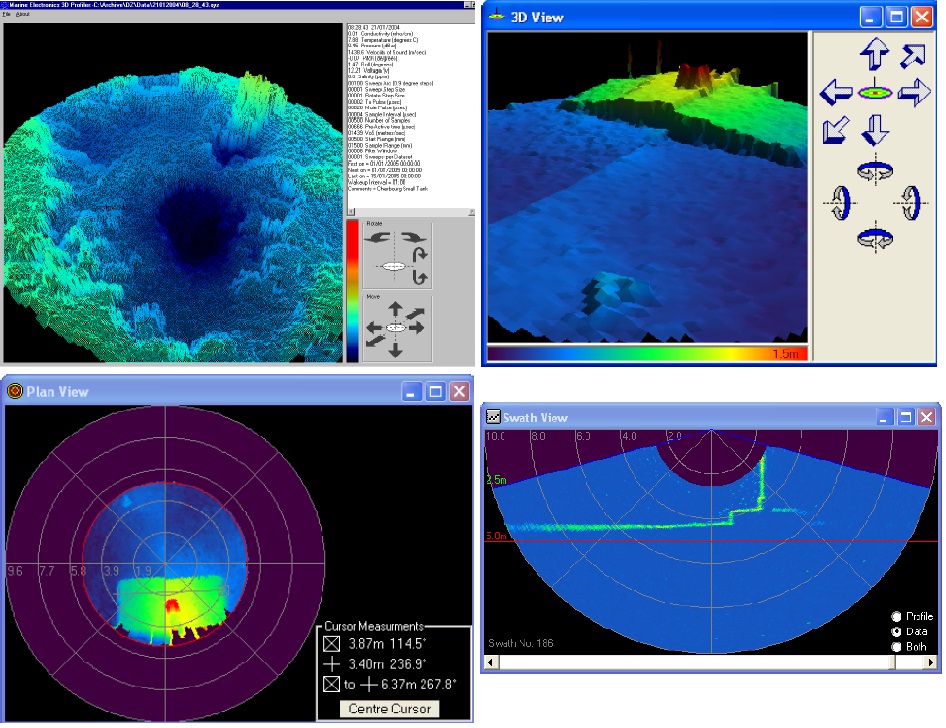Click the left vertical-ring rotate icon in 3D View
The height and width of the screenshot is (728, 946).
[x=840, y=203]
